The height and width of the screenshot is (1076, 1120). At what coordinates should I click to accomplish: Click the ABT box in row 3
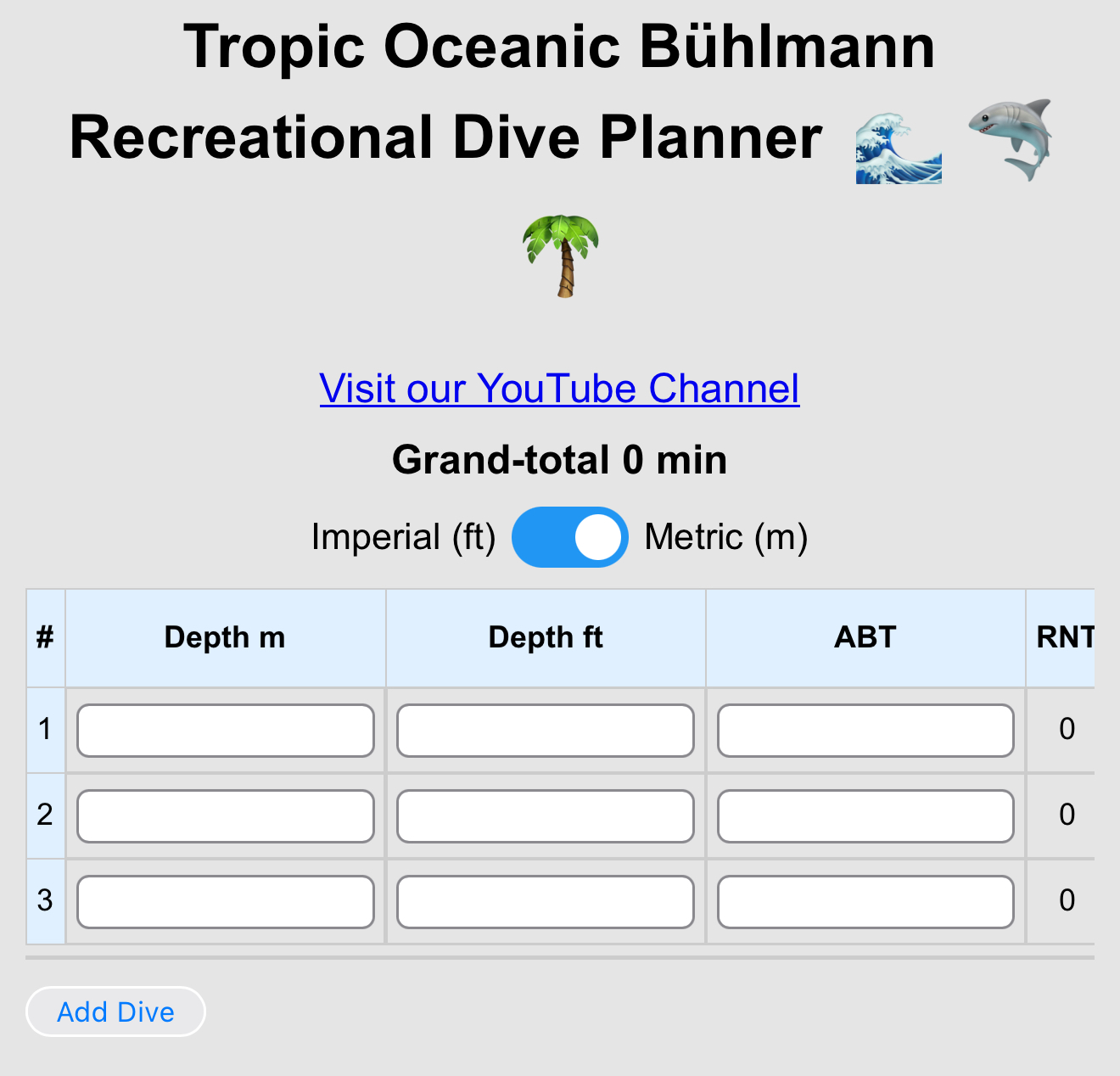(x=865, y=901)
